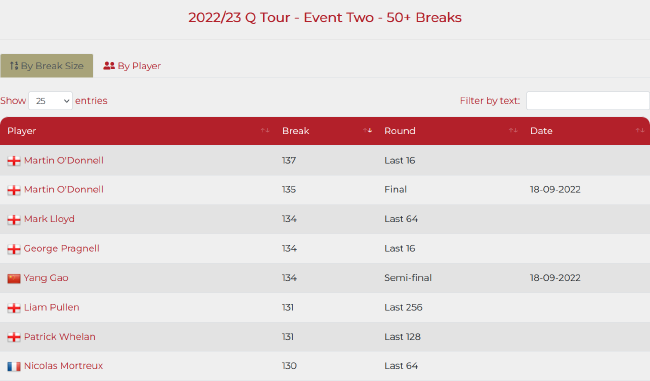Open Liam Pullen player link
This screenshot has width=650, height=381.
pyautogui.click(x=52, y=307)
